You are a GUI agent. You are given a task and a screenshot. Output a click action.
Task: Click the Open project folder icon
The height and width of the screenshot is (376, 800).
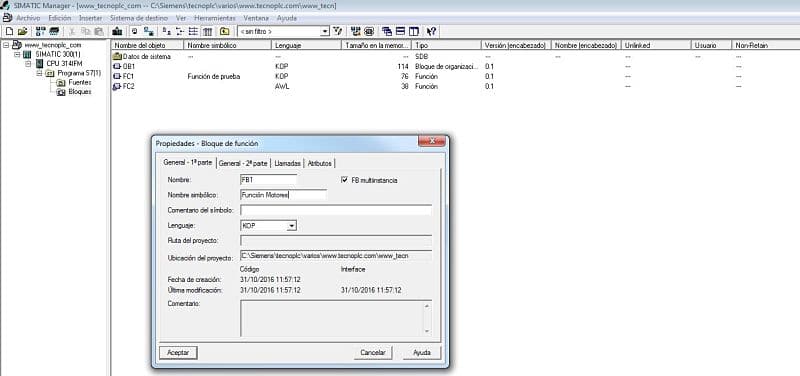(x=22, y=31)
